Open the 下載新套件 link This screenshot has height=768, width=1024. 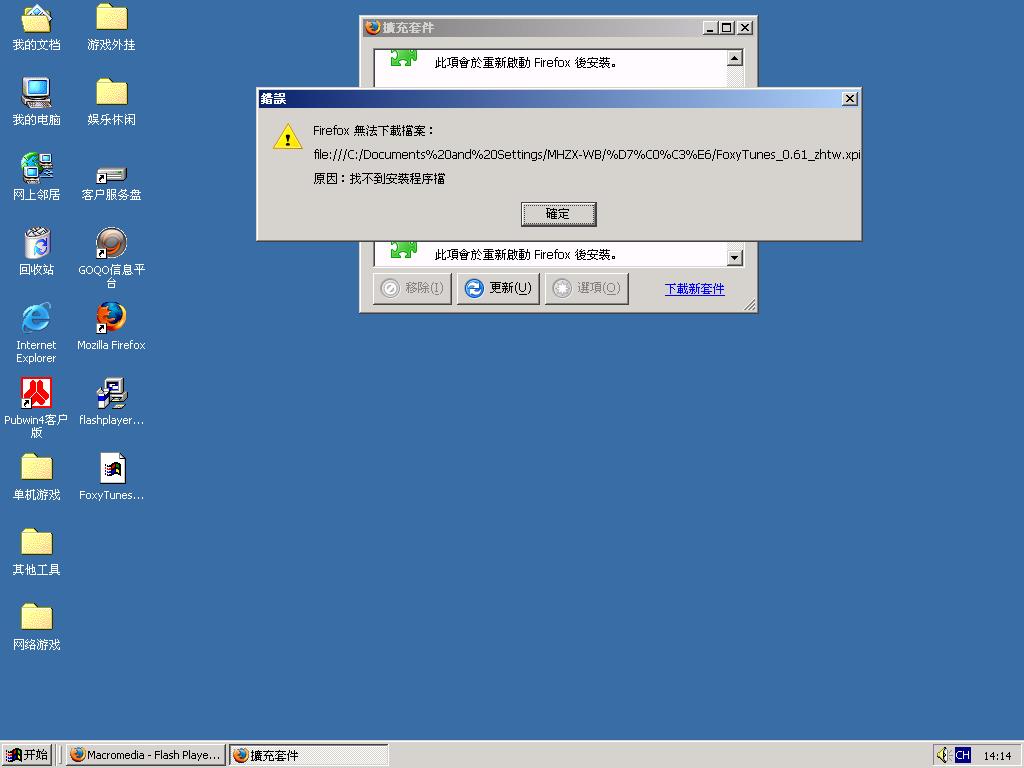(x=694, y=289)
